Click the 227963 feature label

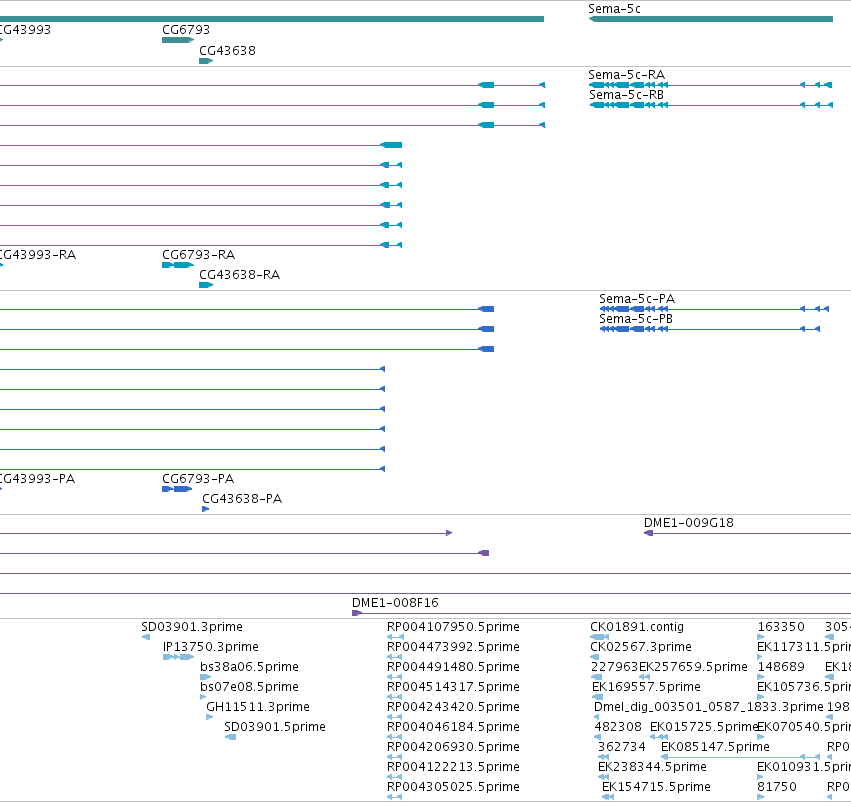[614, 667]
